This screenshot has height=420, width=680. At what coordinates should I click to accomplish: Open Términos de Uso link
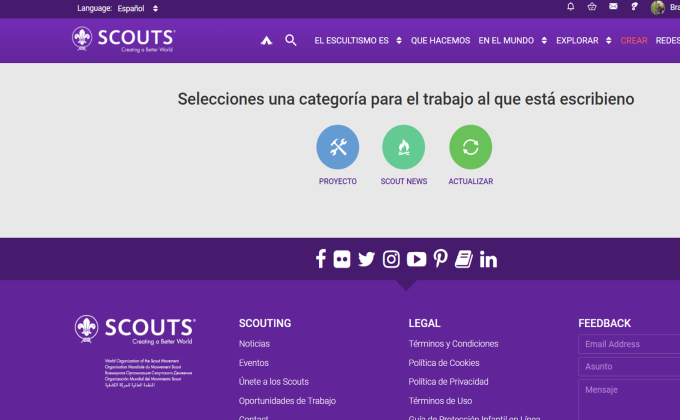click(440, 401)
